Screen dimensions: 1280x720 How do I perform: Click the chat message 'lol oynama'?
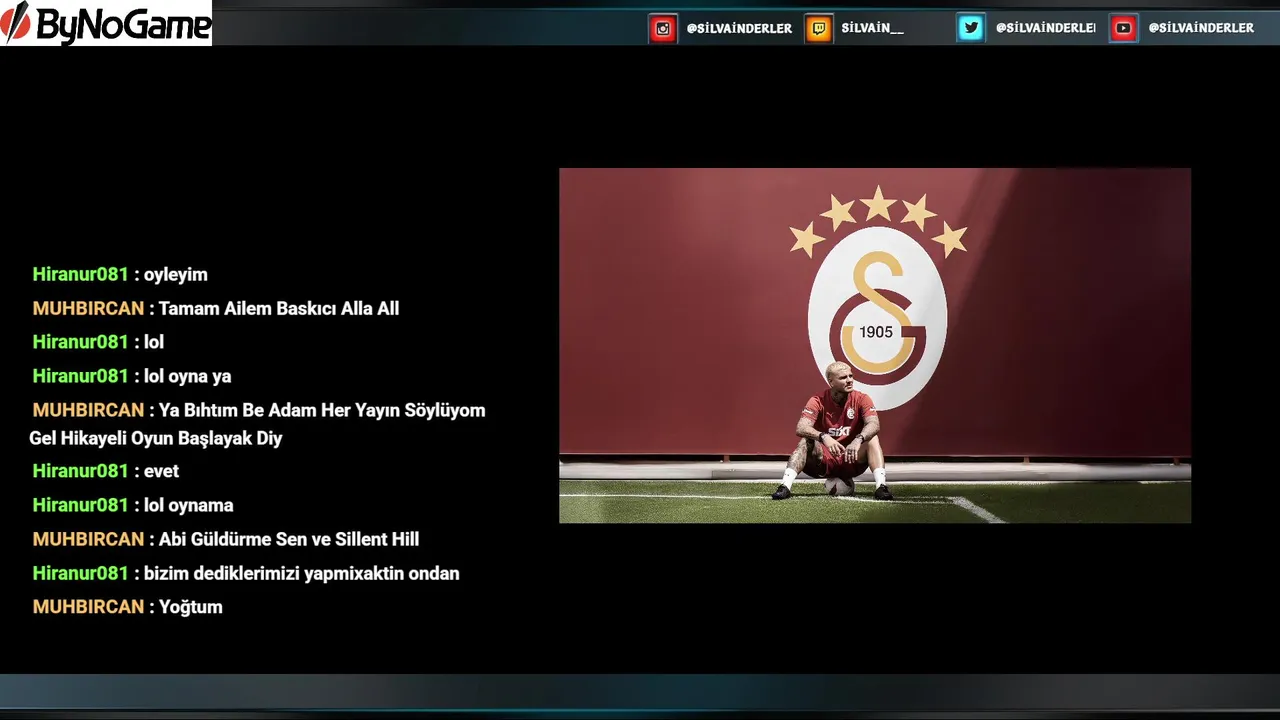189,506
